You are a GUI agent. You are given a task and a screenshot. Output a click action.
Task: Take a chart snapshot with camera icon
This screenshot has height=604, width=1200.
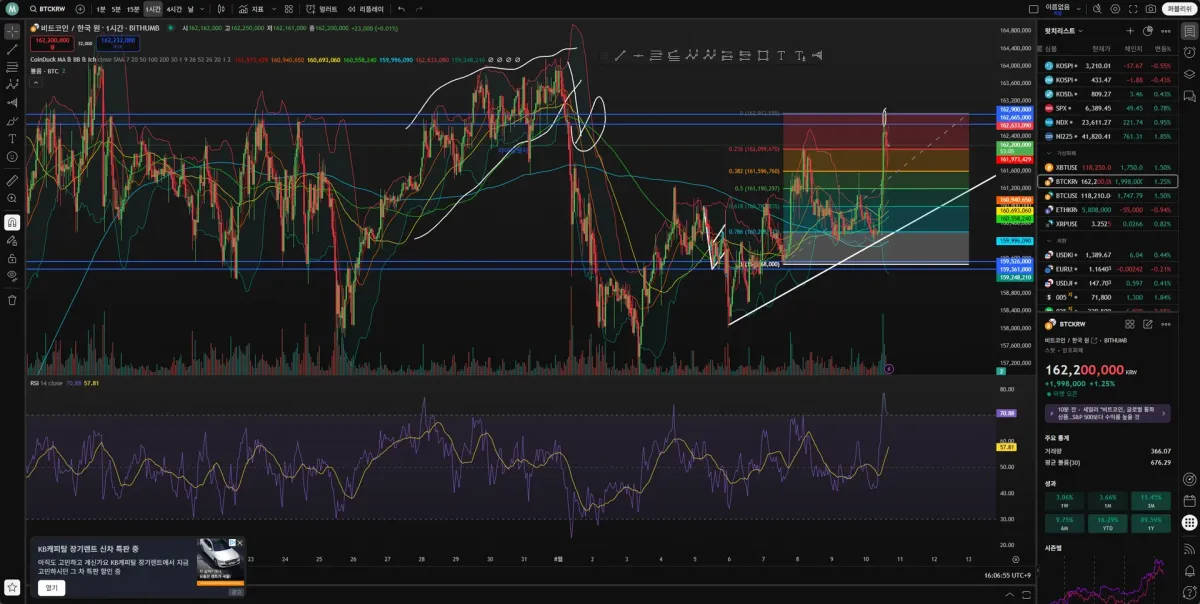point(1151,9)
